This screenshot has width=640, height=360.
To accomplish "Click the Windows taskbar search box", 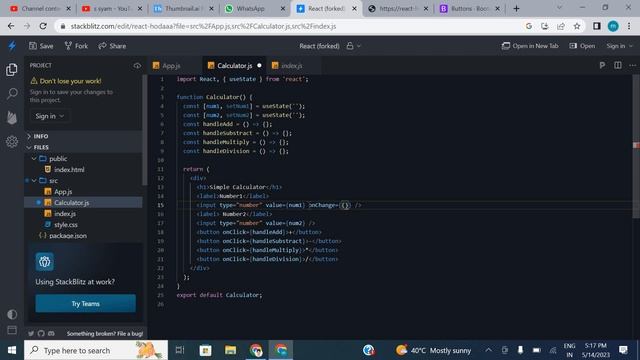I will 96,350.
